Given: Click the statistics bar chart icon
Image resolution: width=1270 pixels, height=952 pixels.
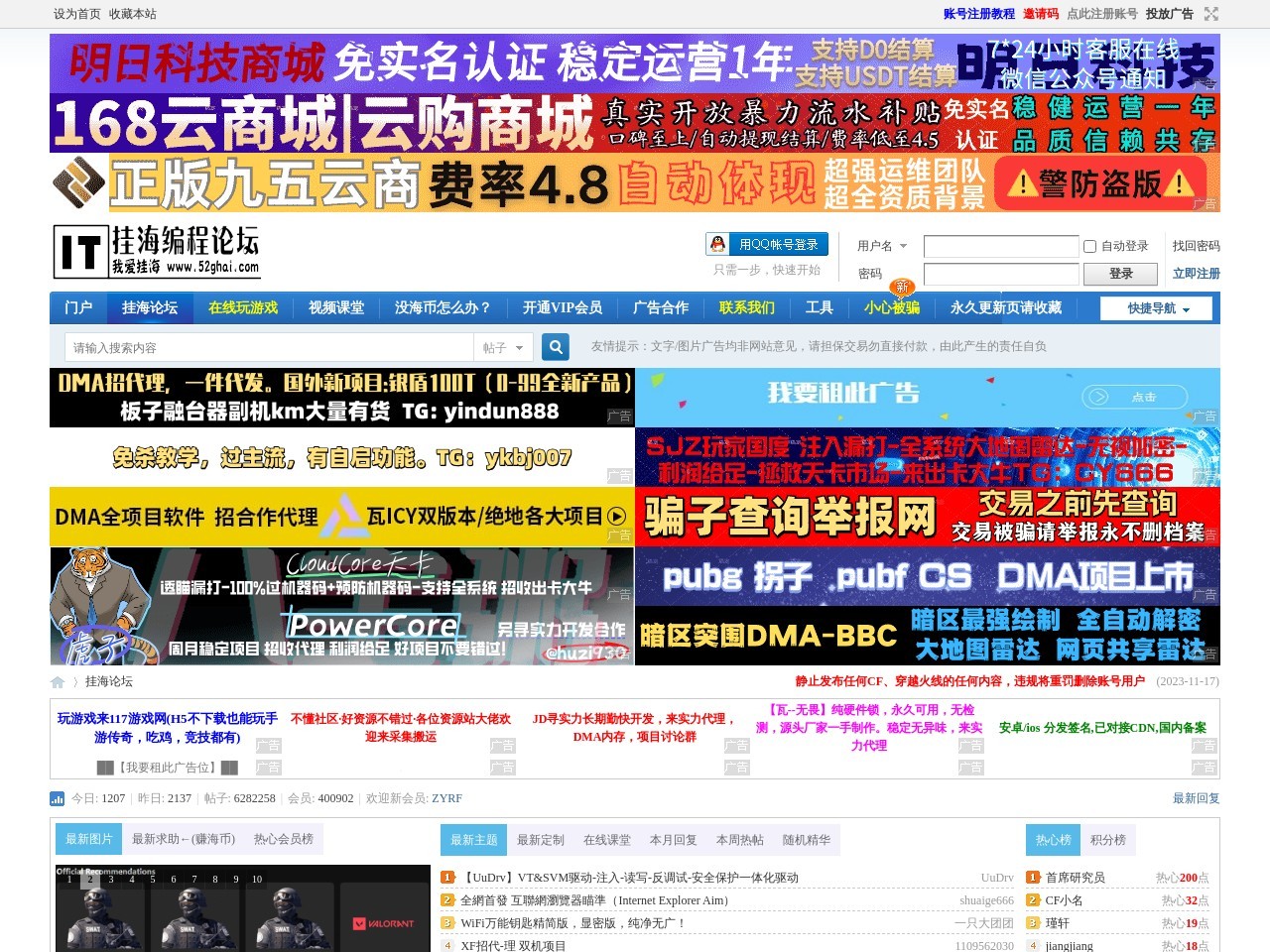Looking at the screenshot, I should [58, 798].
